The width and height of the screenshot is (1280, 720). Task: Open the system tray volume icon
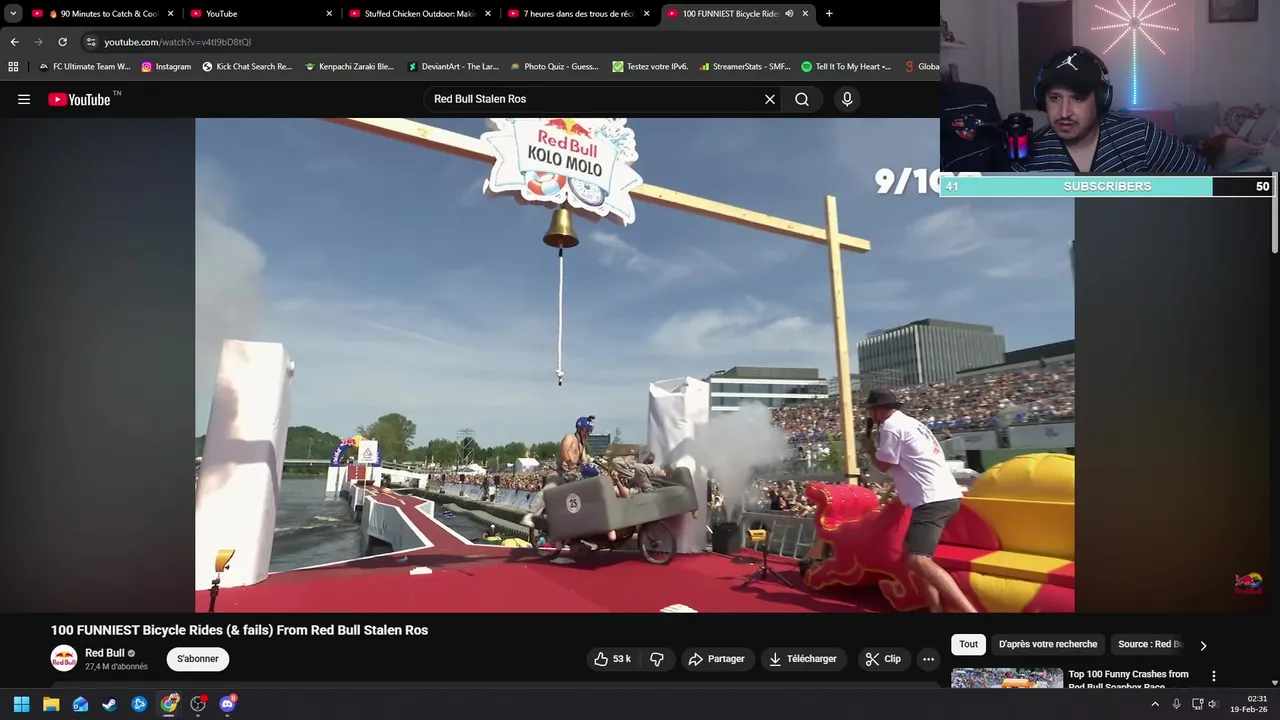(x=1214, y=704)
